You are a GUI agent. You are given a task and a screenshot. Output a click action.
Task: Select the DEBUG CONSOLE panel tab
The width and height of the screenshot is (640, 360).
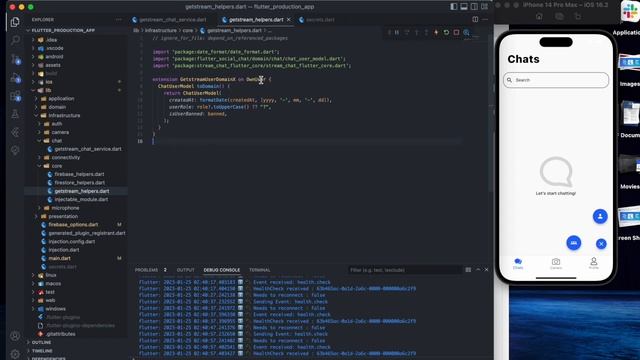[x=222, y=270]
